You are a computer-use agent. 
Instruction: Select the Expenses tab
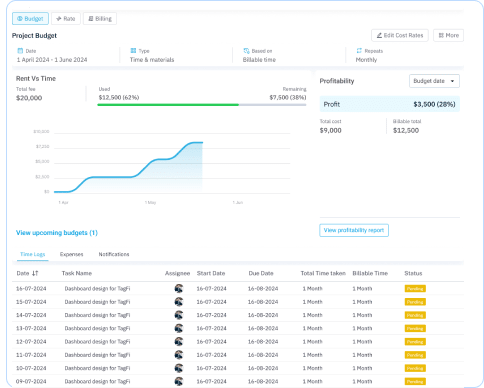72,254
